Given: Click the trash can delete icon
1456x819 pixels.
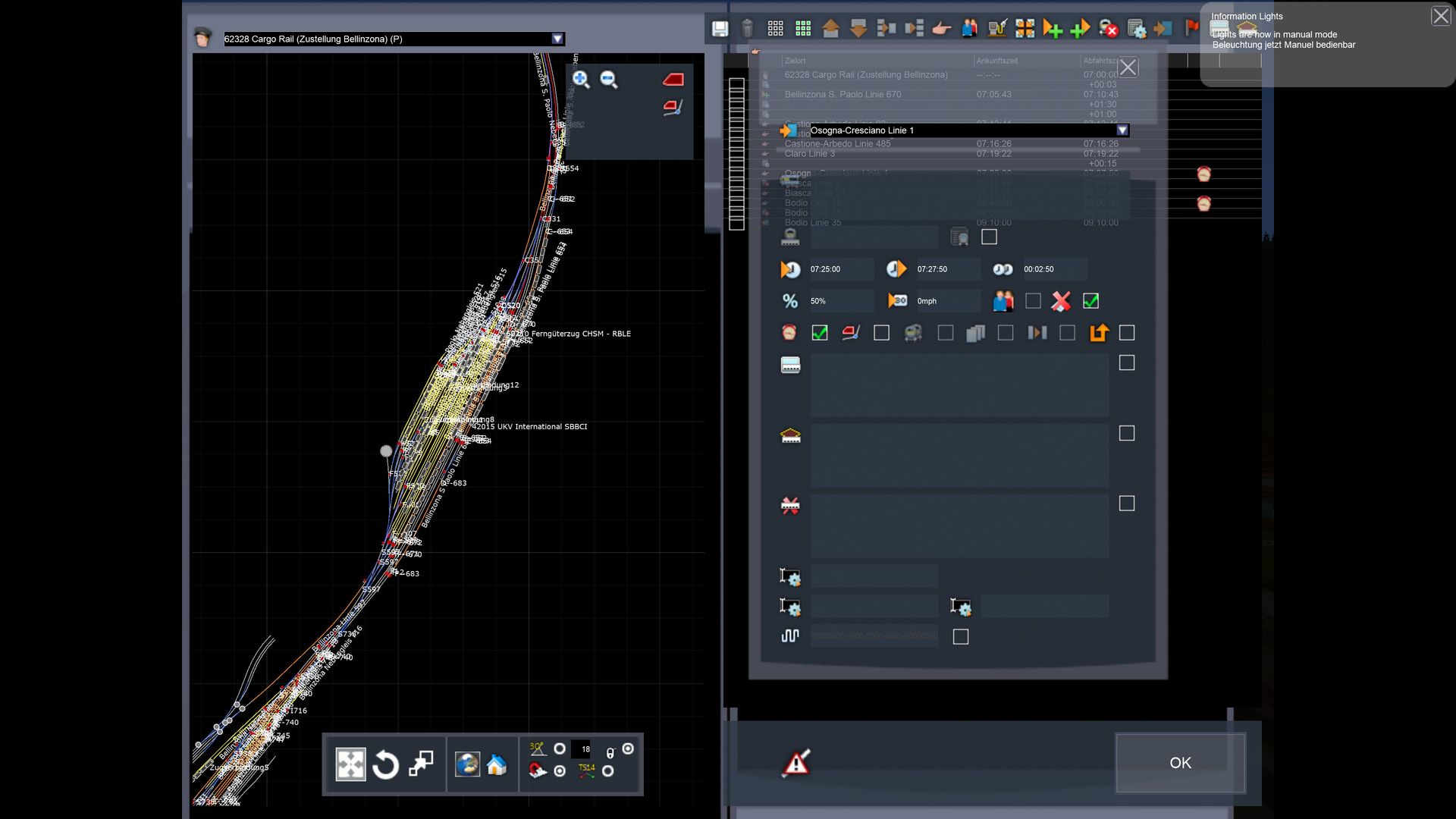Looking at the screenshot, I should 747,29.
